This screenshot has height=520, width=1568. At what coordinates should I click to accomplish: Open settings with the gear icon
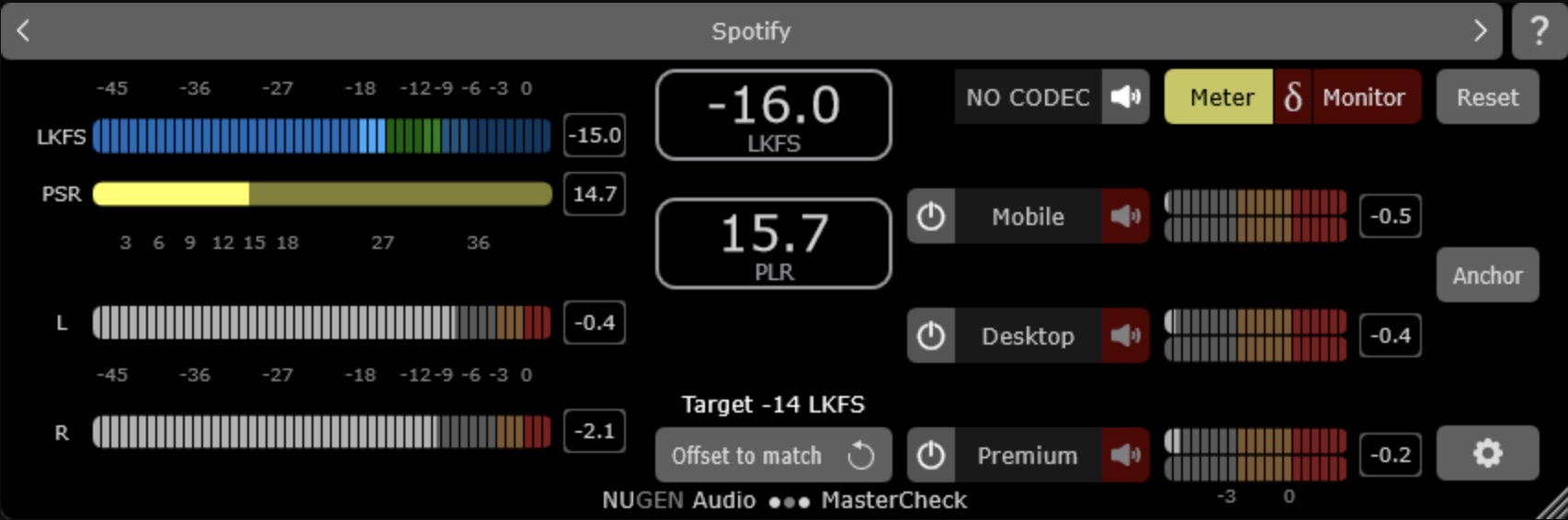click(1487, 453)
